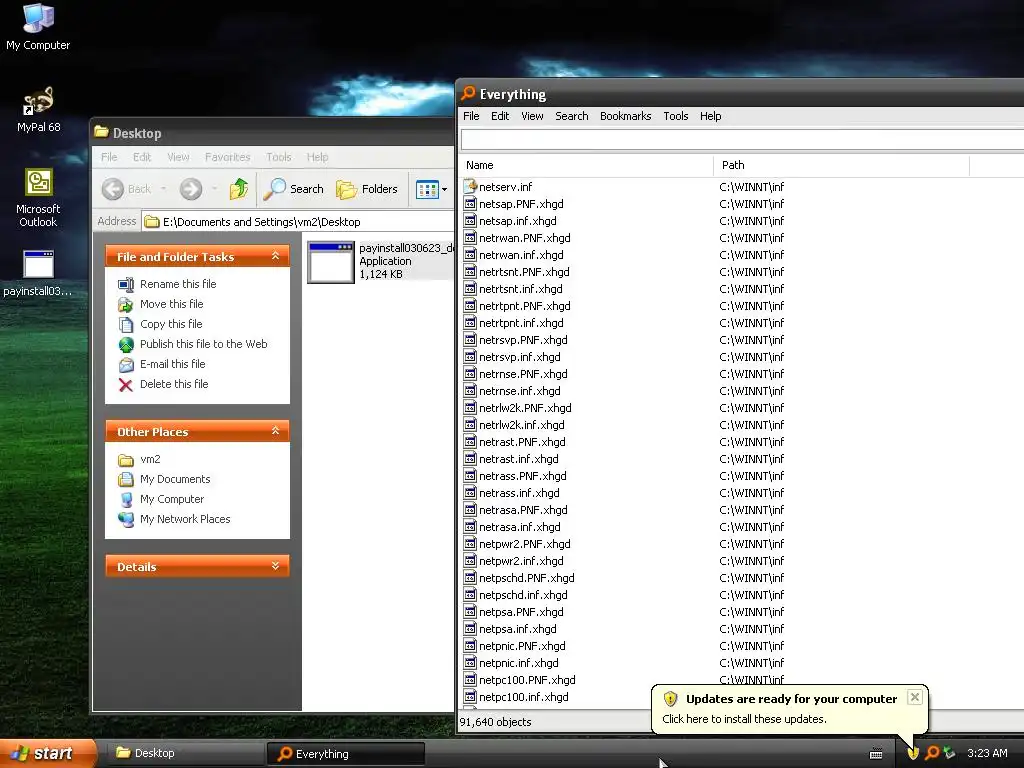Expand Details panel
1024x768 pixels.
tap(276, 566)
